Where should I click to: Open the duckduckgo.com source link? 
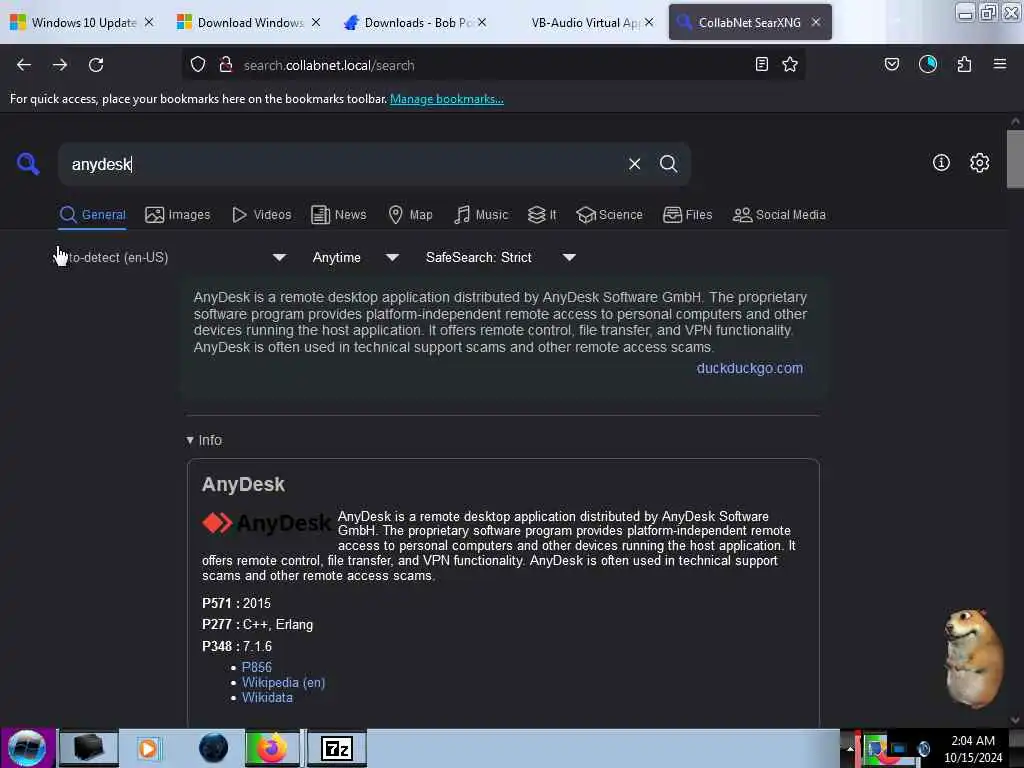750,368
